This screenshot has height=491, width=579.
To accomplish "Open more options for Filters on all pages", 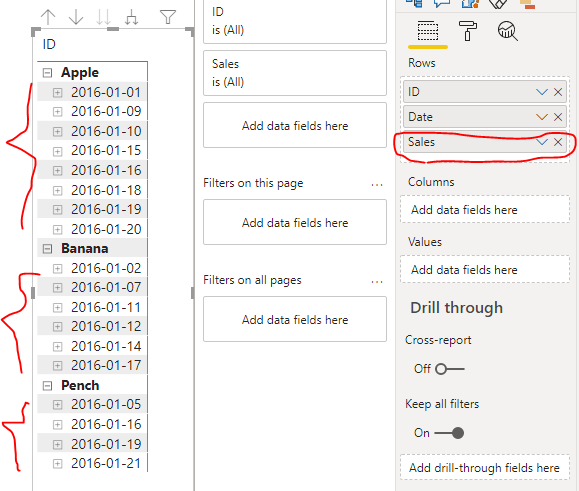I will tap(377, 281).
